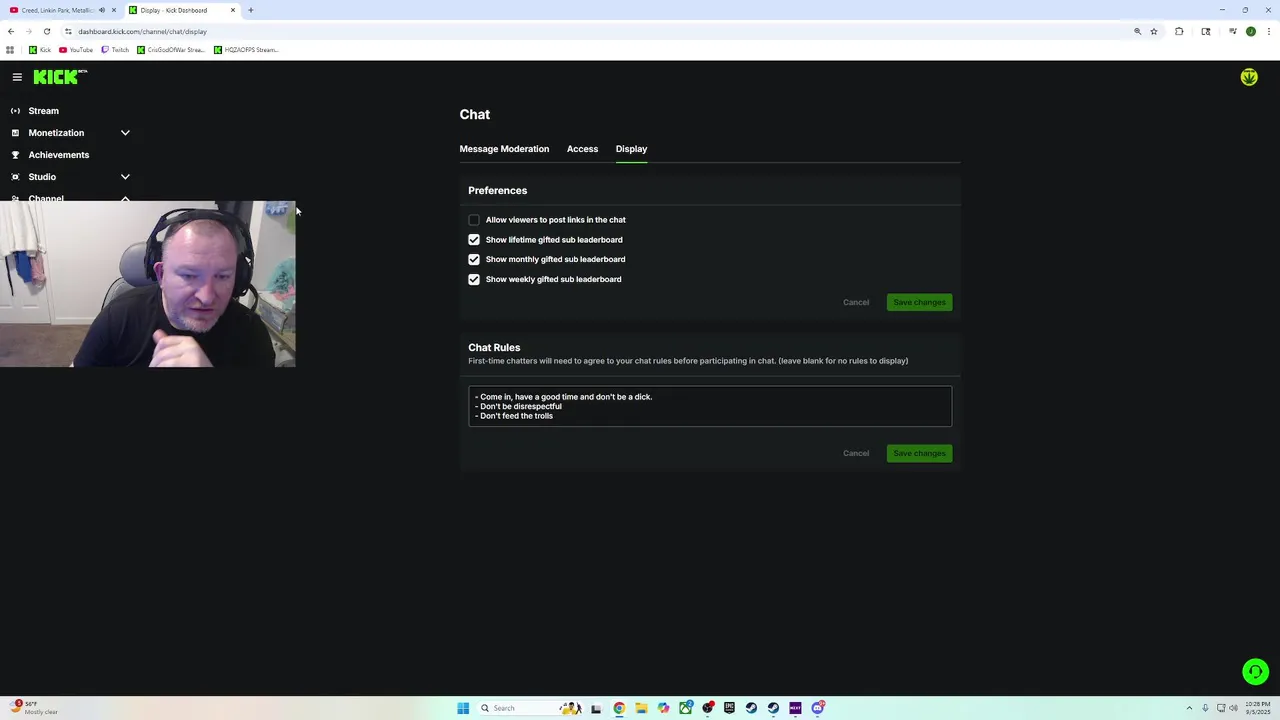Cancel changes in Preferences section
The height and width of the screenshot is (720, 1280).
coord(856,302)
